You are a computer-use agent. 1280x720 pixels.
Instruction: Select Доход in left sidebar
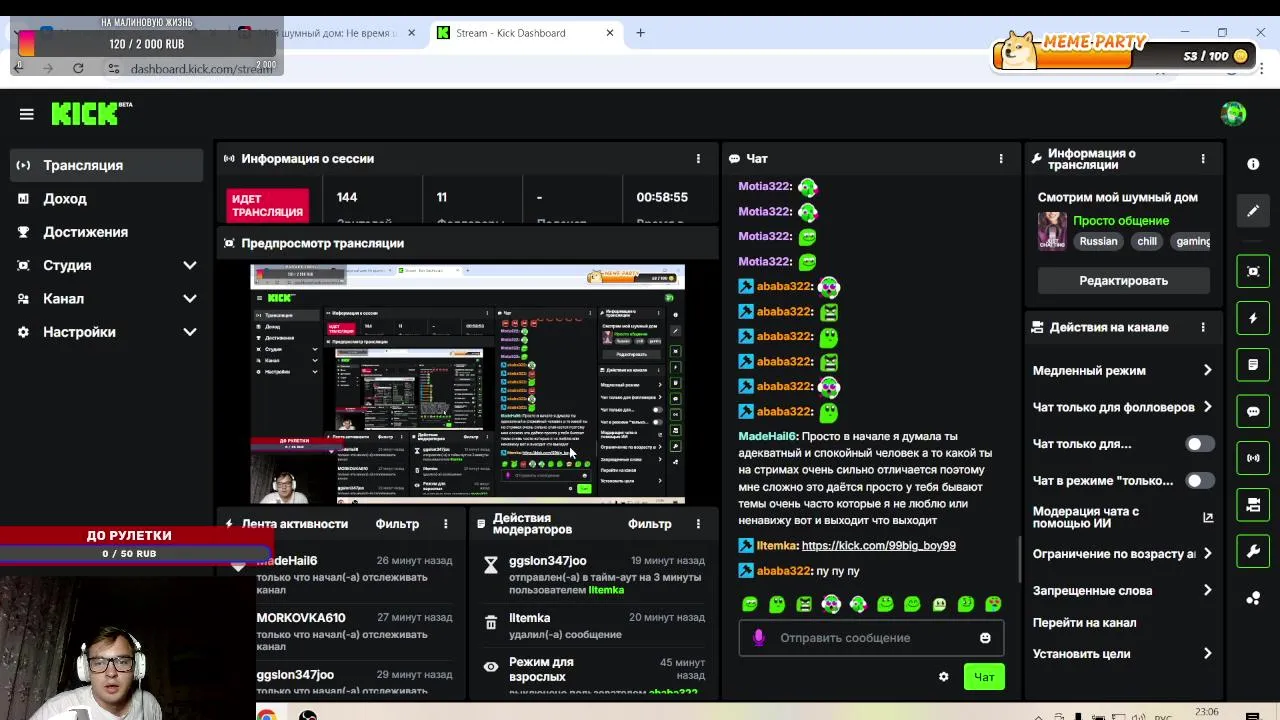coord(107,199)
